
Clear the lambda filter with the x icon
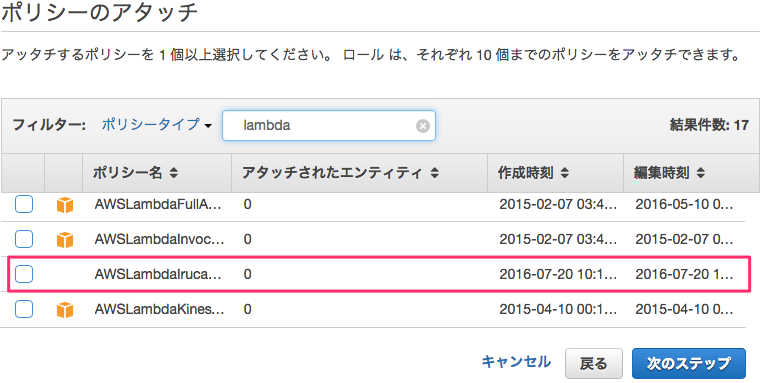(x=423, y=126)
